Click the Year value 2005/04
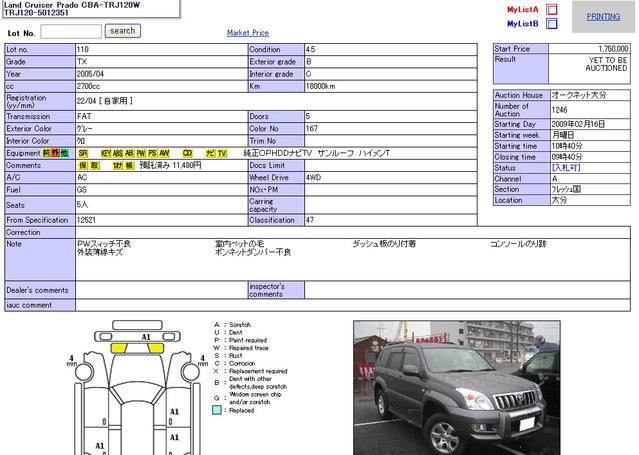 pos(90,74)
